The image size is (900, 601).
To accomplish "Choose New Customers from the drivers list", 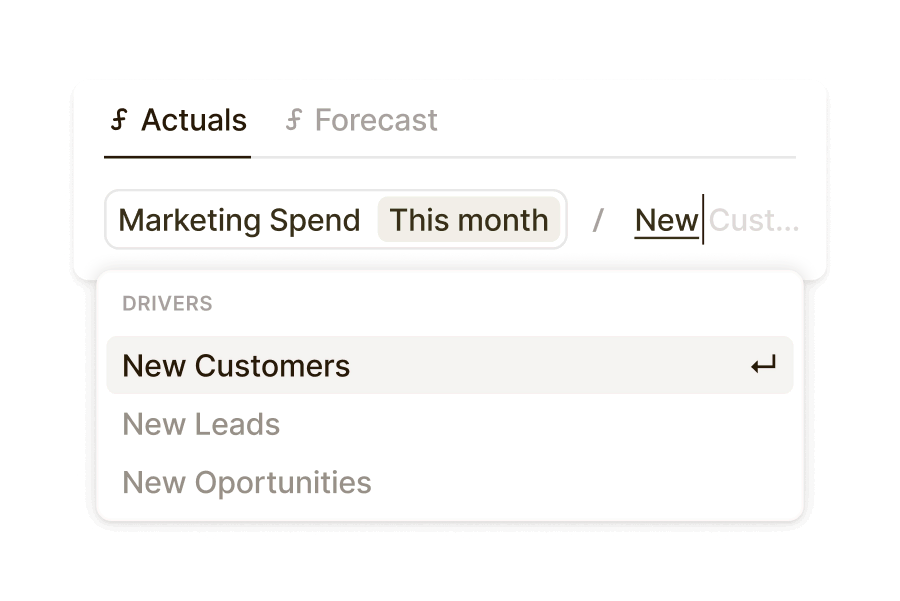I will click(236, 365).
